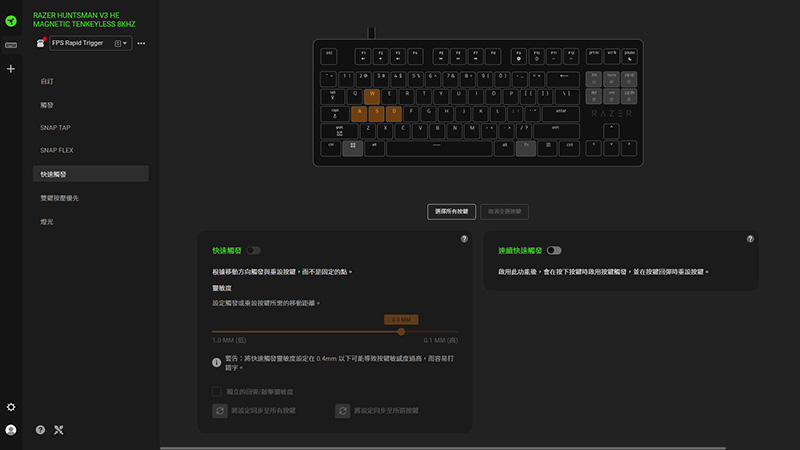
Task: Select the backspace arrow key
Action: (x=563, y=79)
